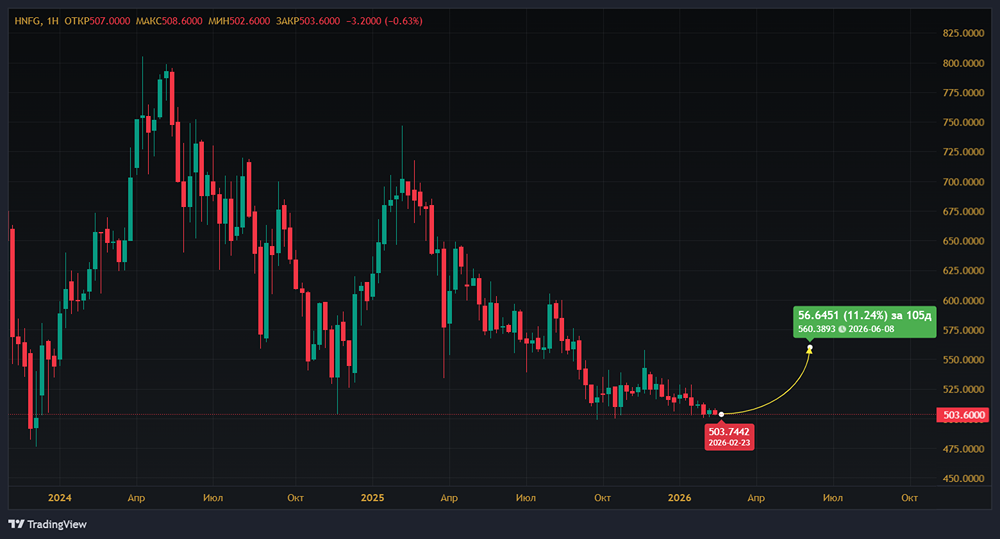Click the Апр label right of 2026

(756, 498)
